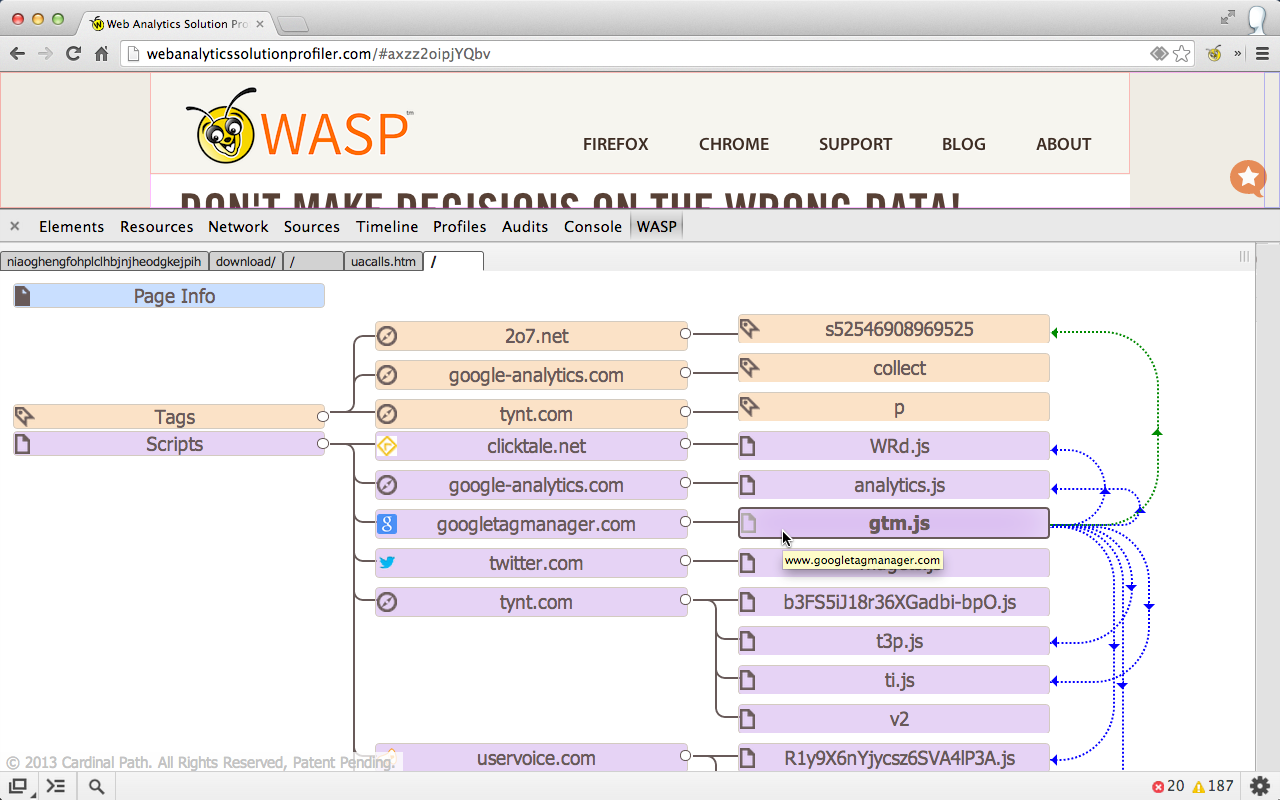Select the Console tab
The height and width of the screenshot is (800, 1280).
coord(593,226)
